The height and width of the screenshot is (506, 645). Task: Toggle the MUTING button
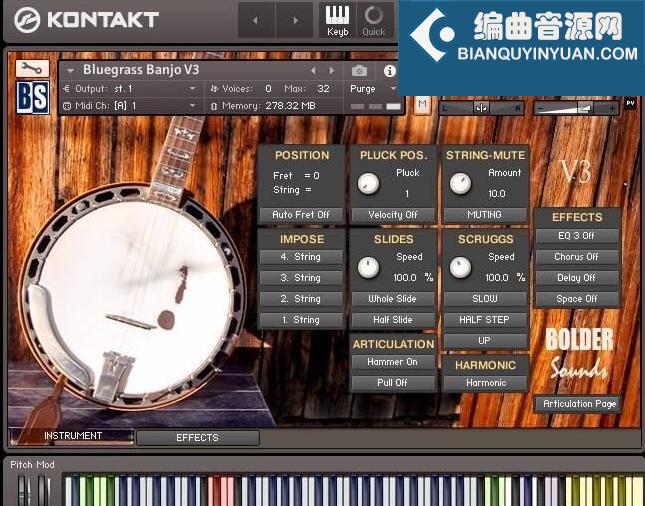click(485, 215)
